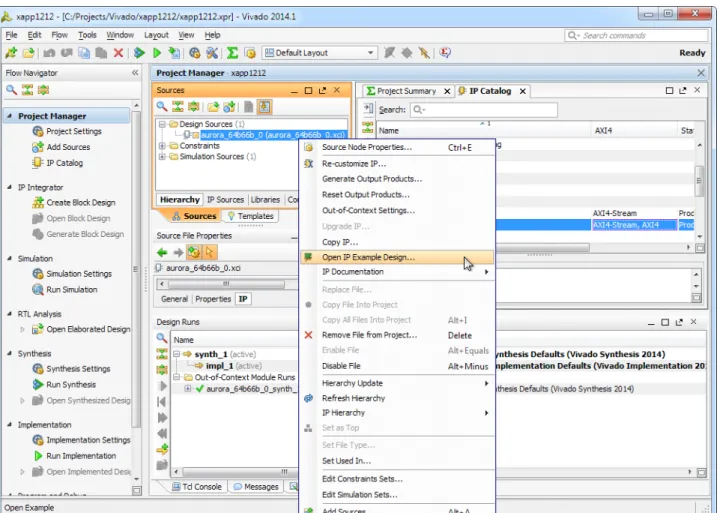
Task: Click Run Simulation in Flow Navigator
Action: coord(72,290)
